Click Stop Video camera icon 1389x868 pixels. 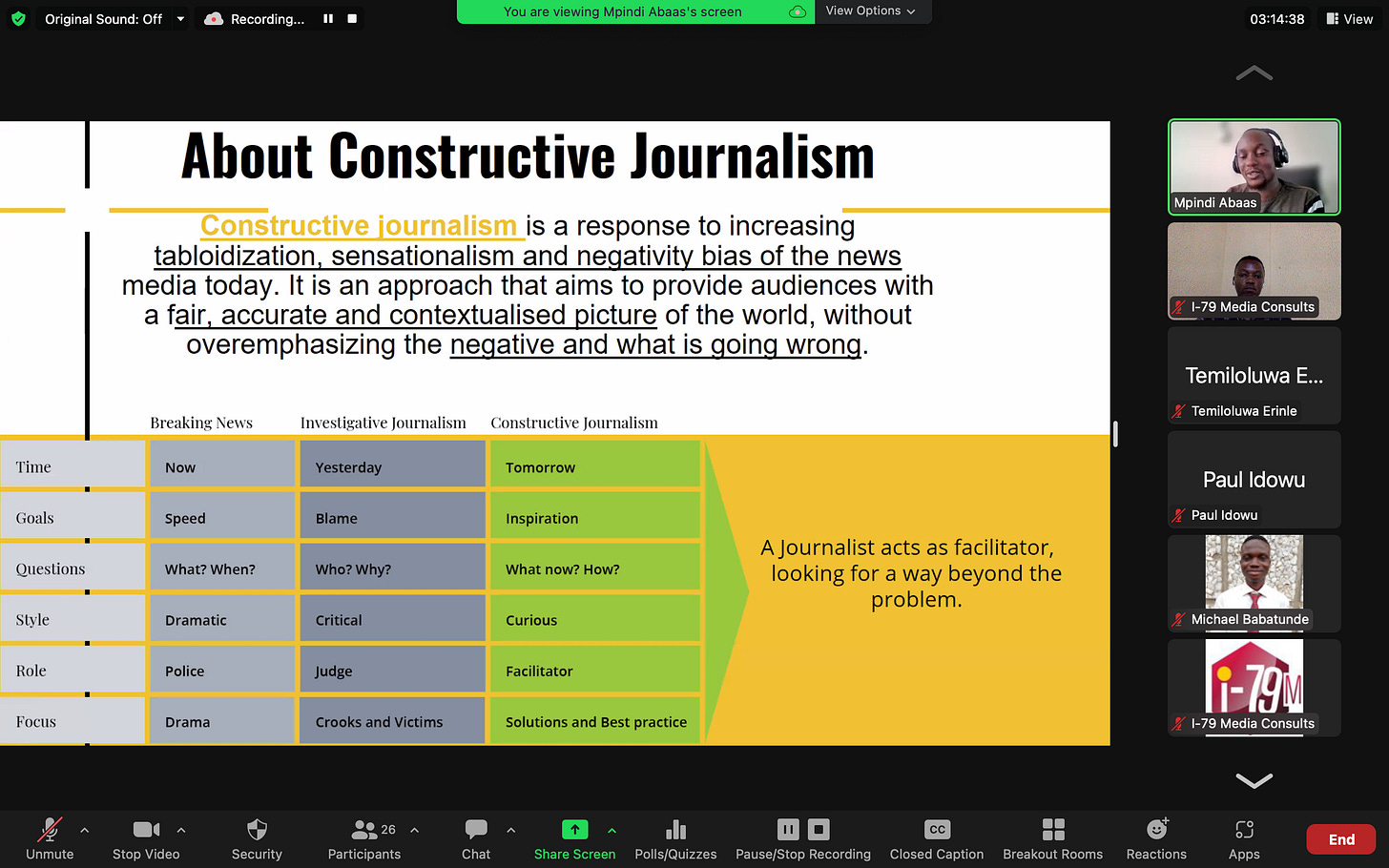point(146,829)
